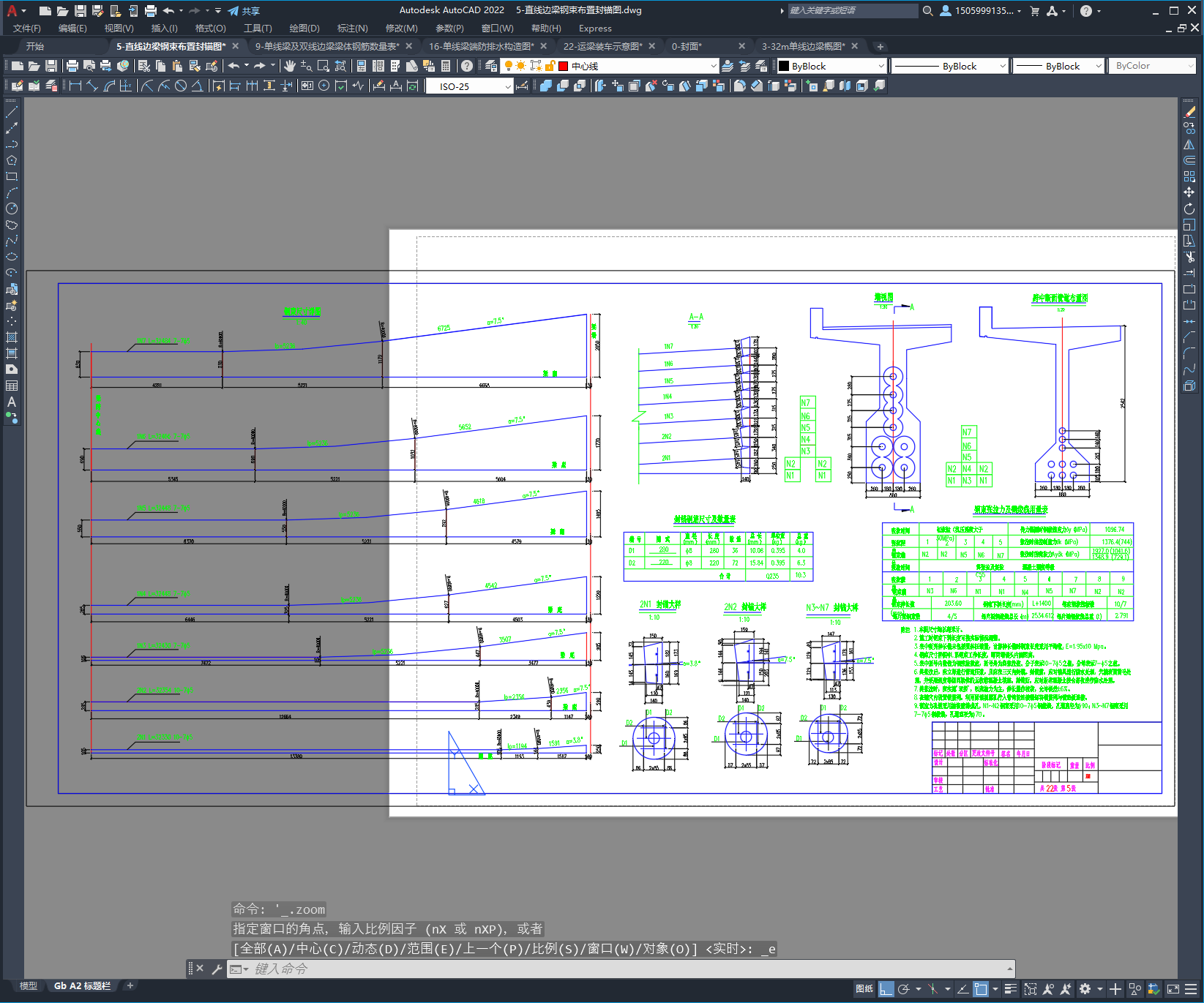This screenshot has width=1204, height=1003.
Task: Select the Multiline Text A tool
Action: tap(12, 402)
